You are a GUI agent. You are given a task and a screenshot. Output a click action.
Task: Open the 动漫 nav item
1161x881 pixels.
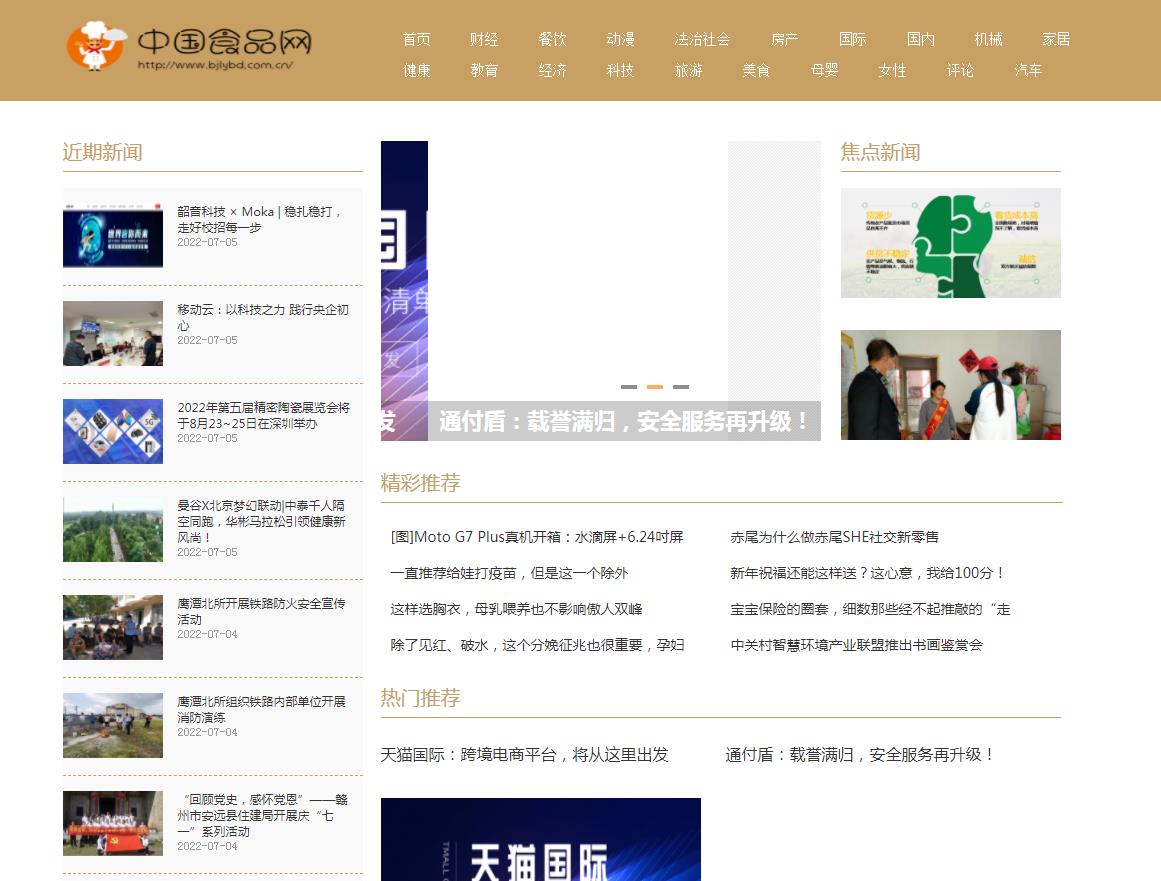click(x=620, y=39)
